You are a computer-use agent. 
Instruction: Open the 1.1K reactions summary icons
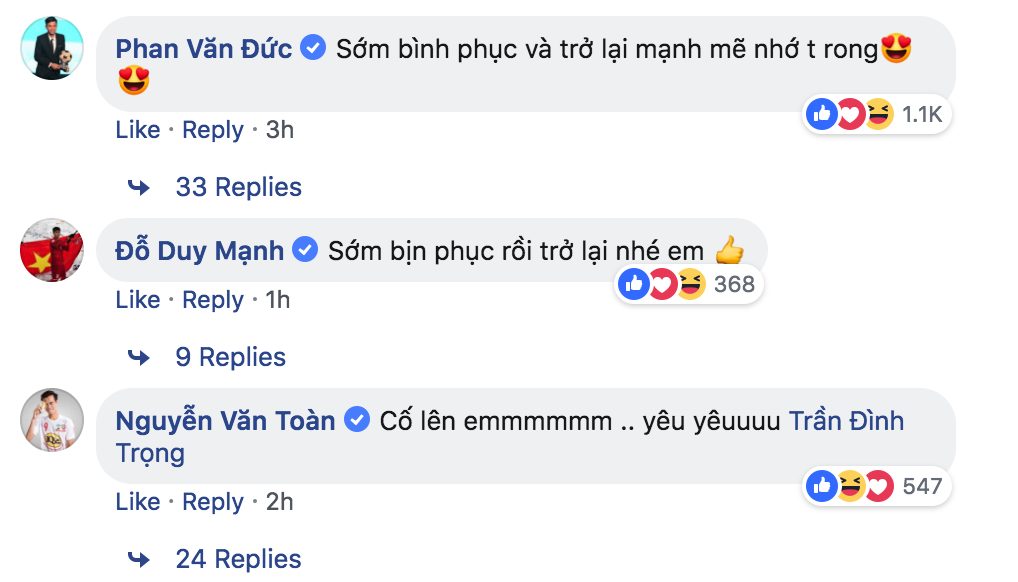(850, 115)
